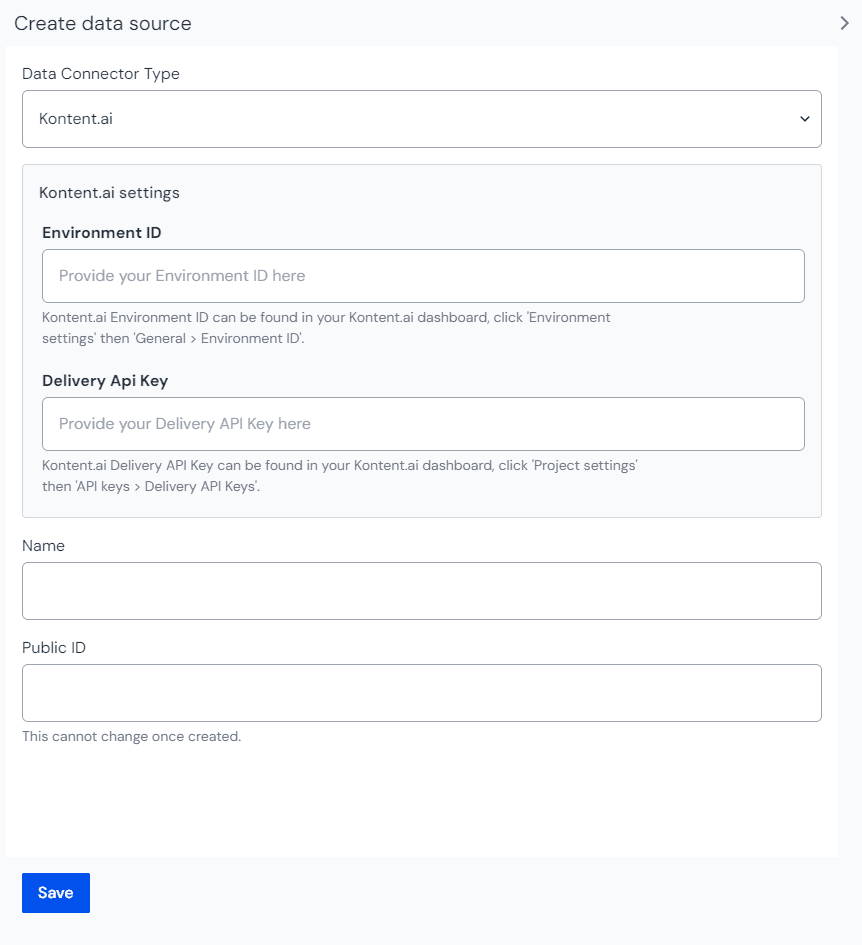Collapse the panel using the top-right chevron

(x=844, y=22)
